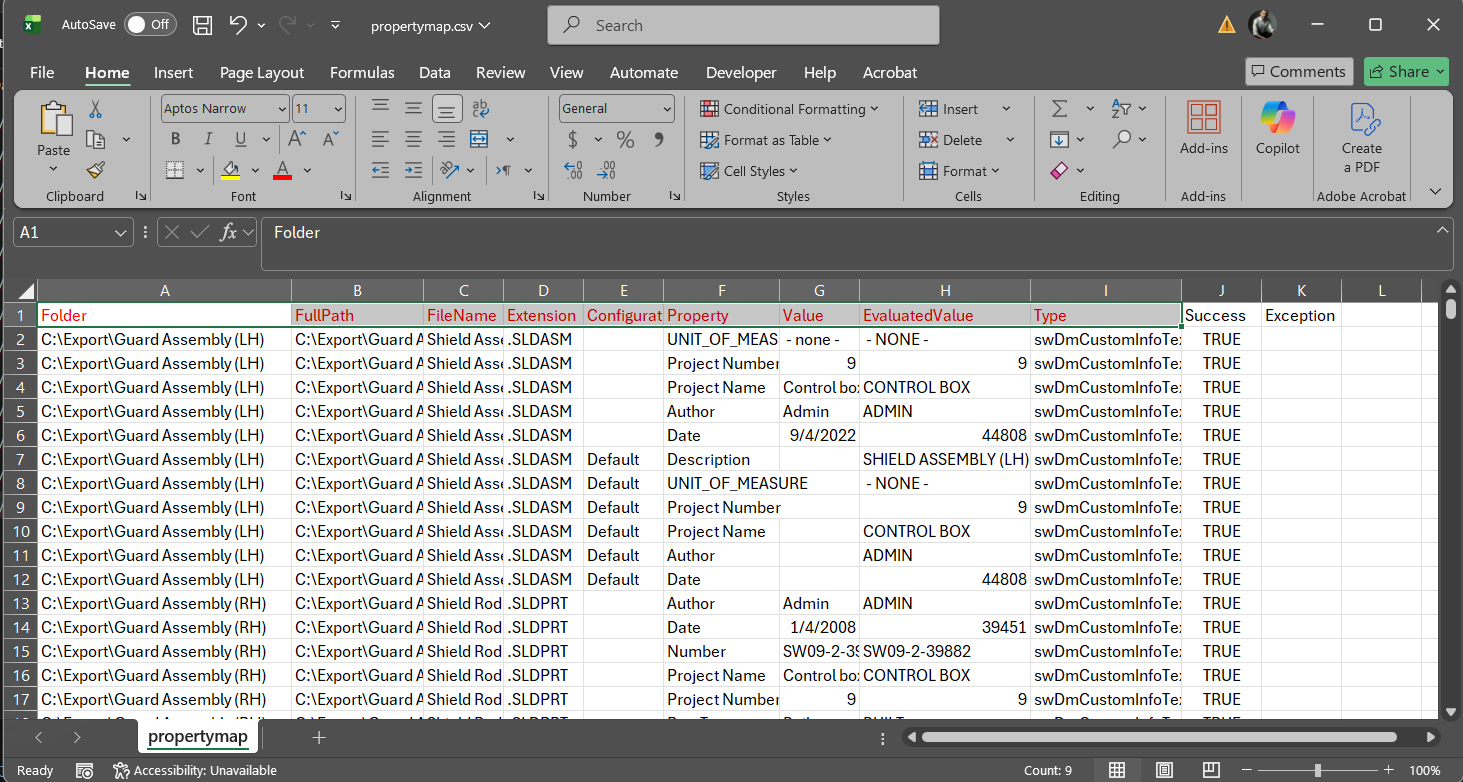Toggle AutoSave on
This screenshot has height=782, width=1463.
point(150,24)
